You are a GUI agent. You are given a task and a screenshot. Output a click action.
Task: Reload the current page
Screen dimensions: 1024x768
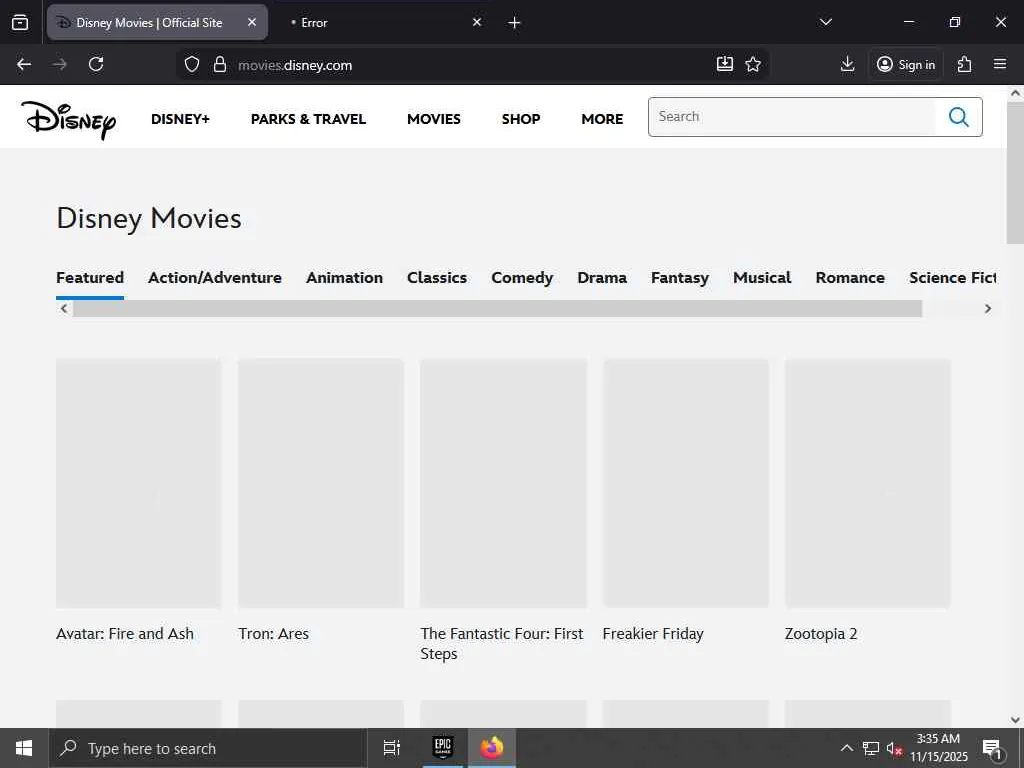(x=96, y=64)
